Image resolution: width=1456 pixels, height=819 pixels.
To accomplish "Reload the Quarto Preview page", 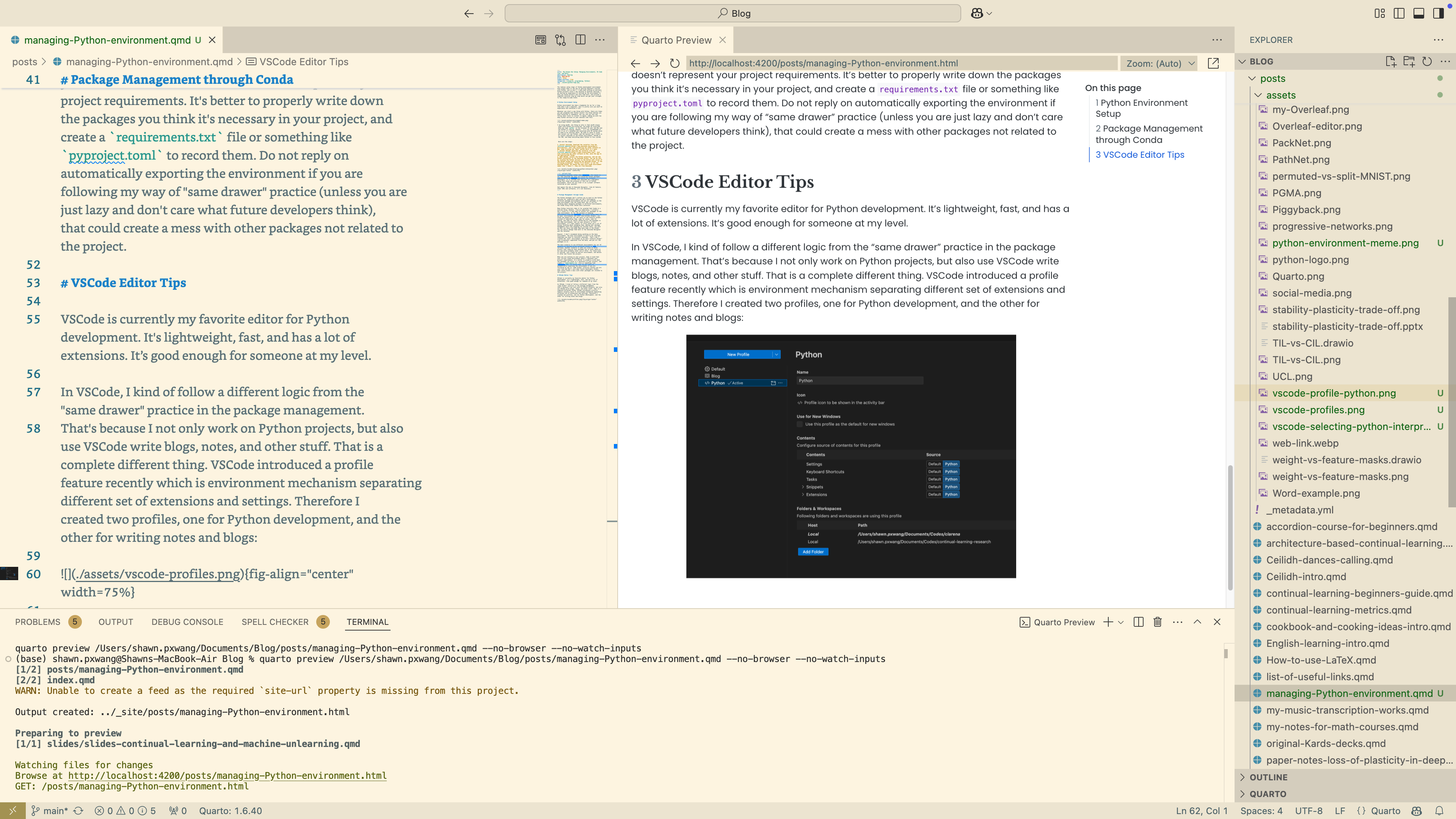I will coord(674,63).
